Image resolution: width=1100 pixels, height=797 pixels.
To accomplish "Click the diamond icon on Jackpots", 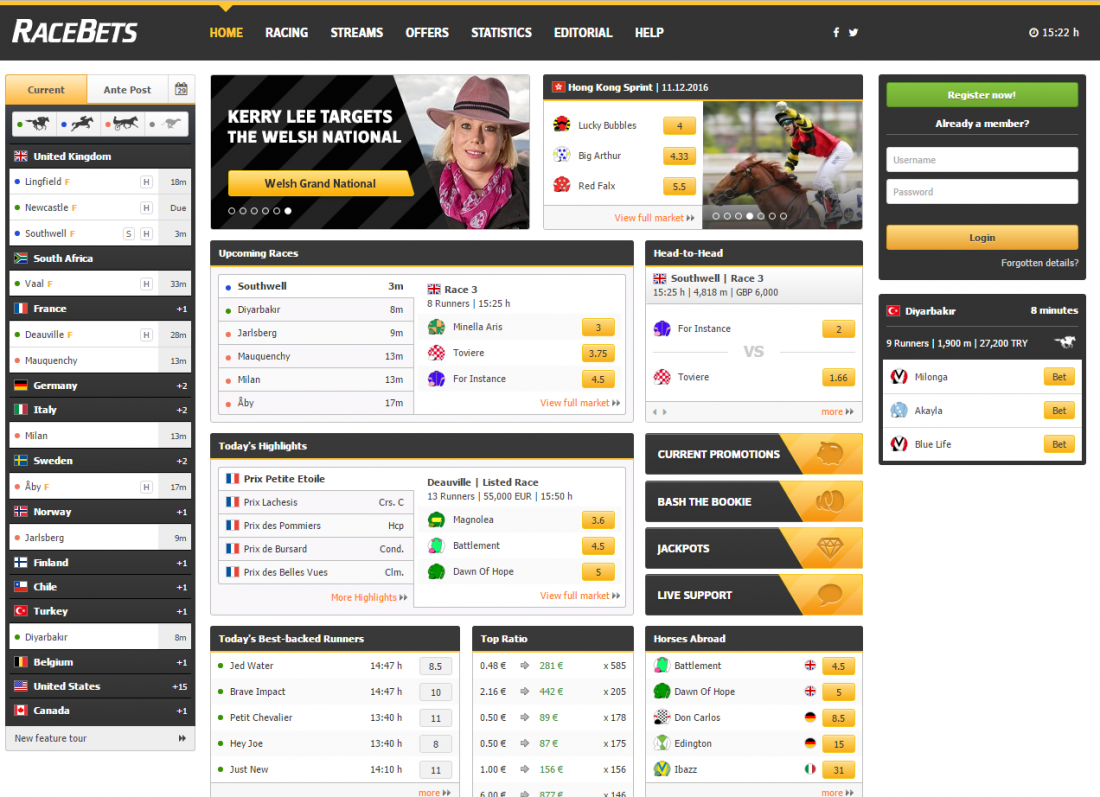I will coord(830,547).
